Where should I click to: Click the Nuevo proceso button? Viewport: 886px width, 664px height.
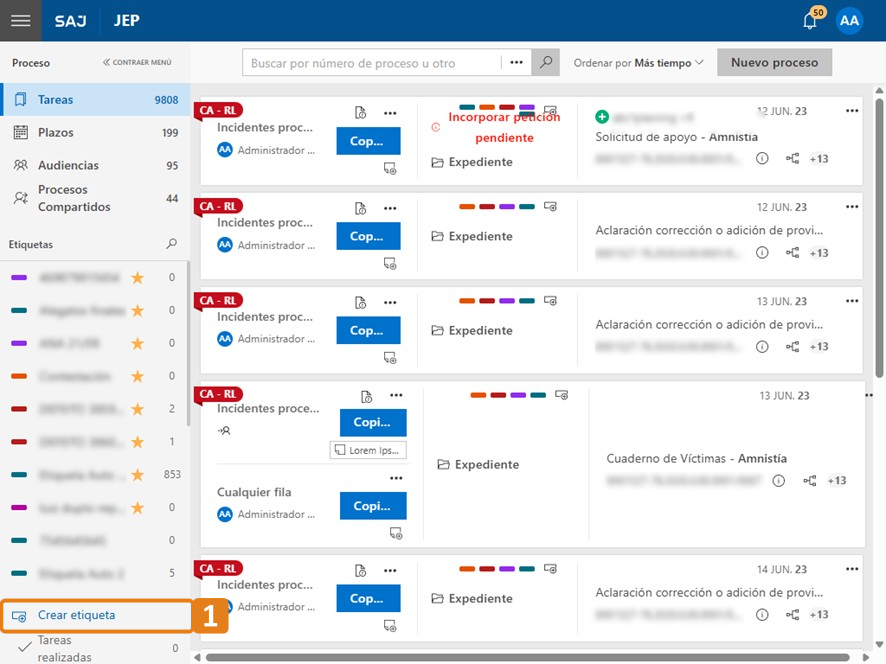pyautogui.click(x=774, y=62)
